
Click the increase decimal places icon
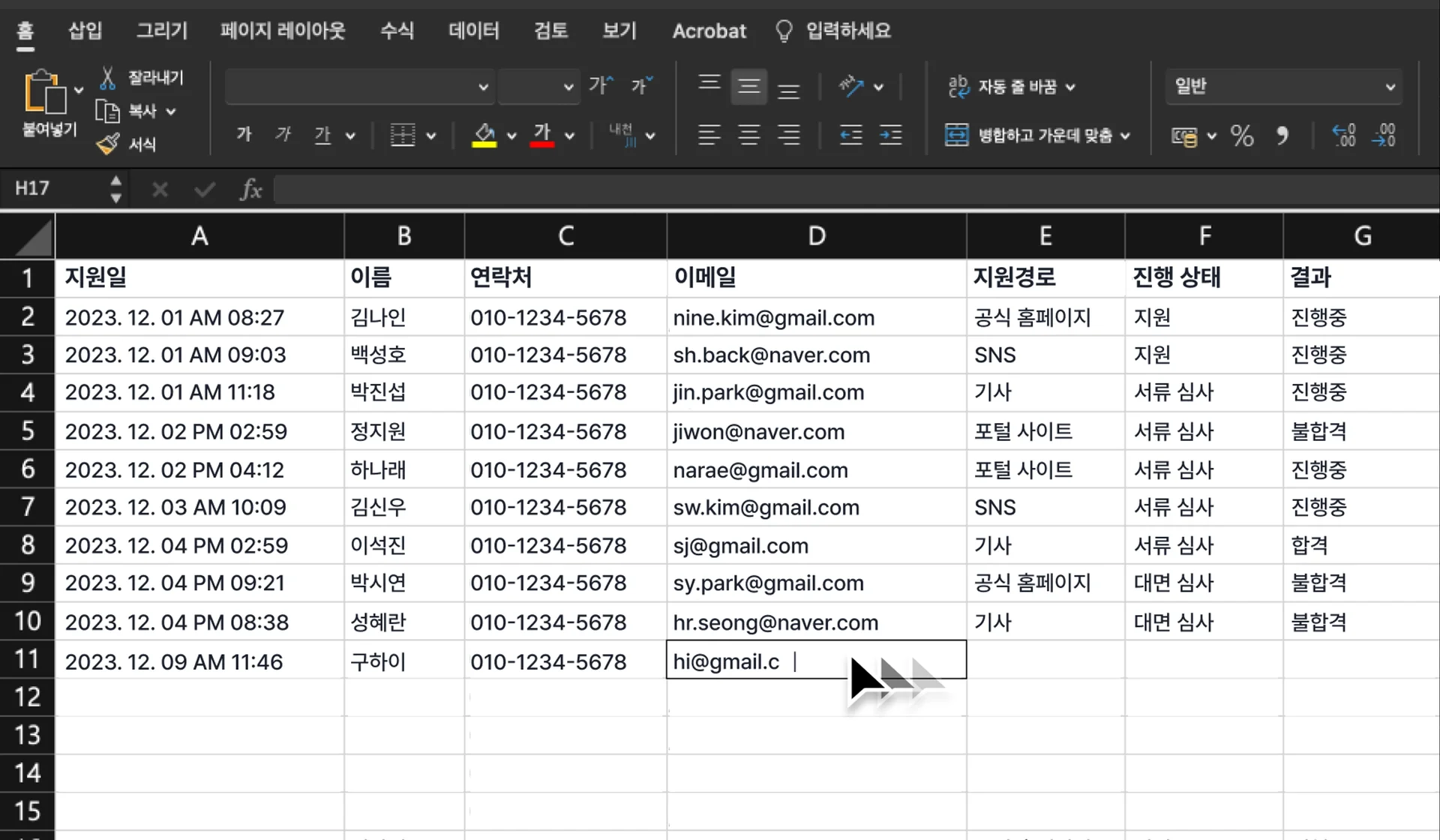pos(1343,136)
